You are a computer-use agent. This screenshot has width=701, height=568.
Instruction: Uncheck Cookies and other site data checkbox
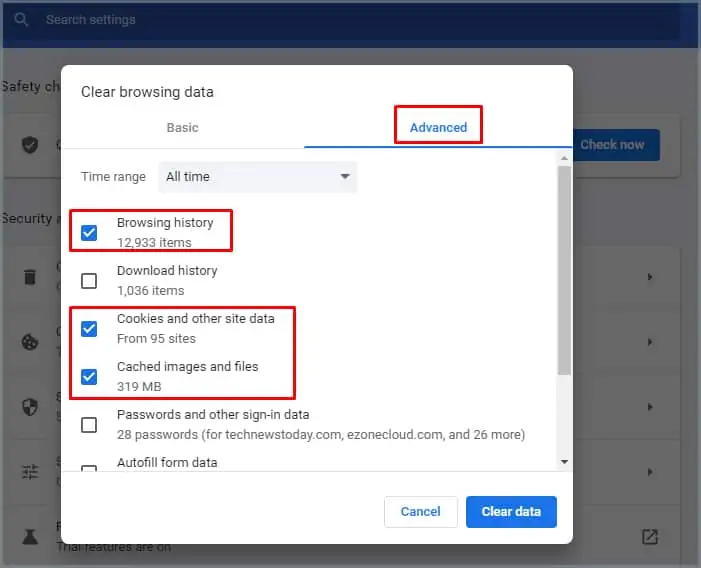tap(89, 328)
